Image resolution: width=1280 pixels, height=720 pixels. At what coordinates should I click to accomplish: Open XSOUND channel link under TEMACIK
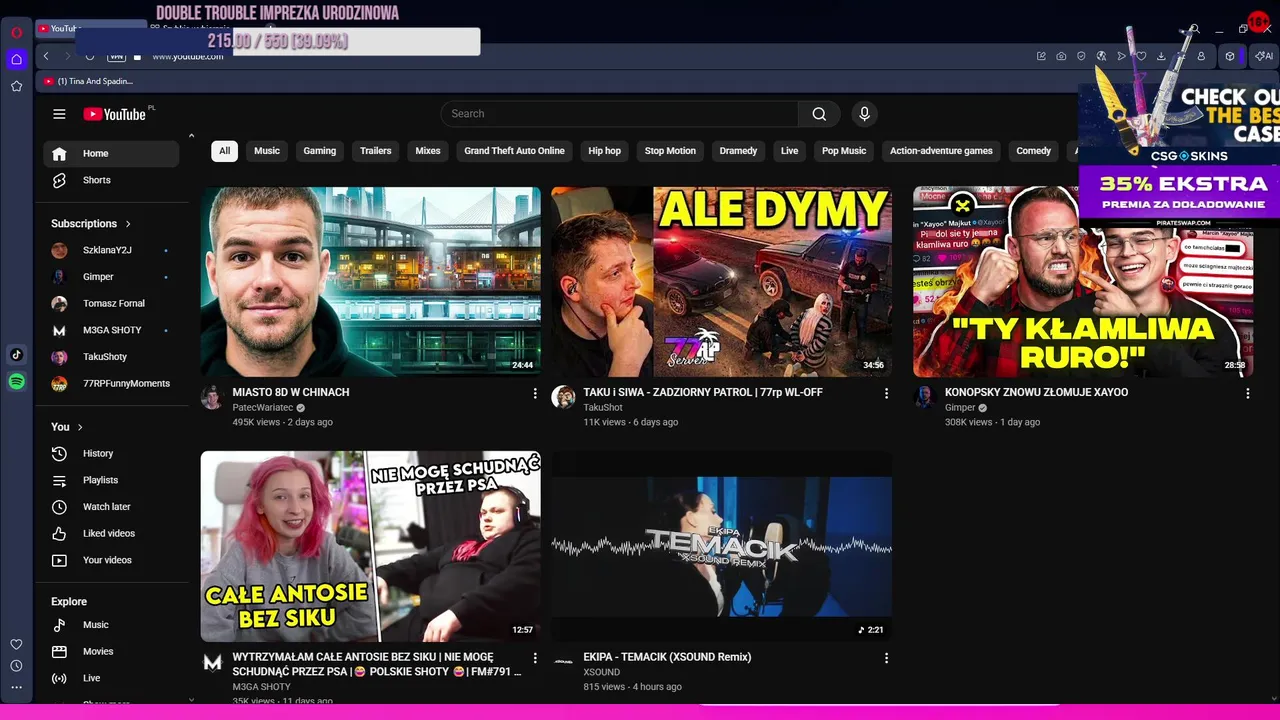click(602, 672)
